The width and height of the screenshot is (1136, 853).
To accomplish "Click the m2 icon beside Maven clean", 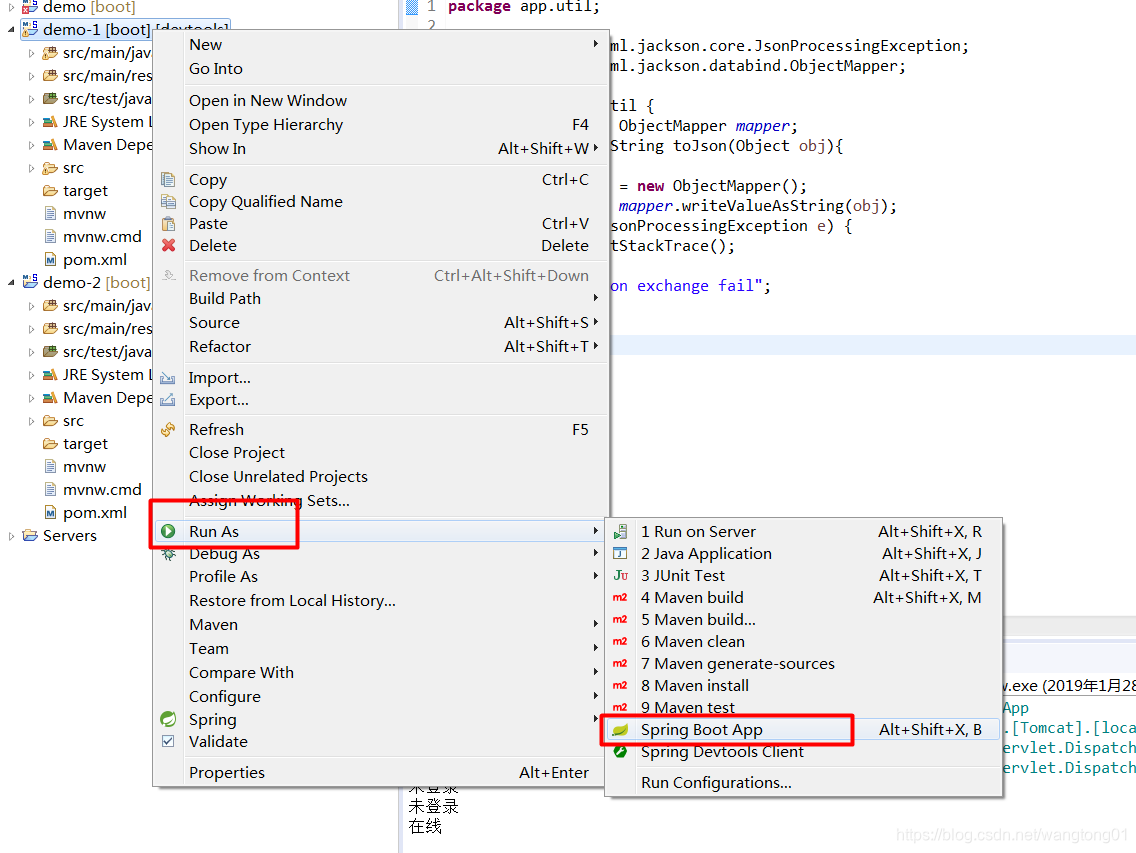I will click(x=620, y=641).
